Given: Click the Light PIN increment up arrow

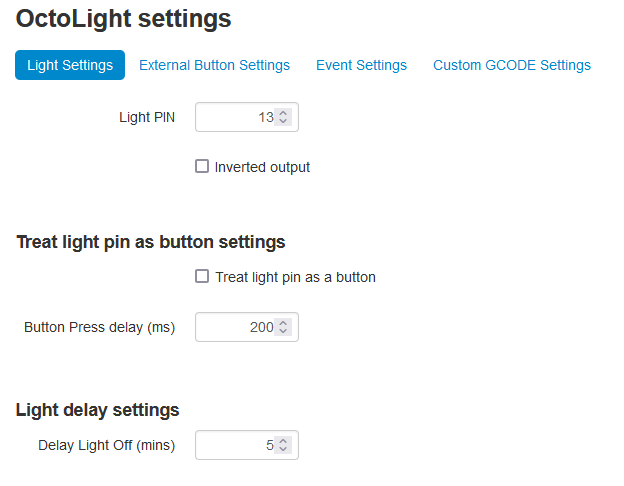Looking at the screenshot, I should click(x=283, y=113).
